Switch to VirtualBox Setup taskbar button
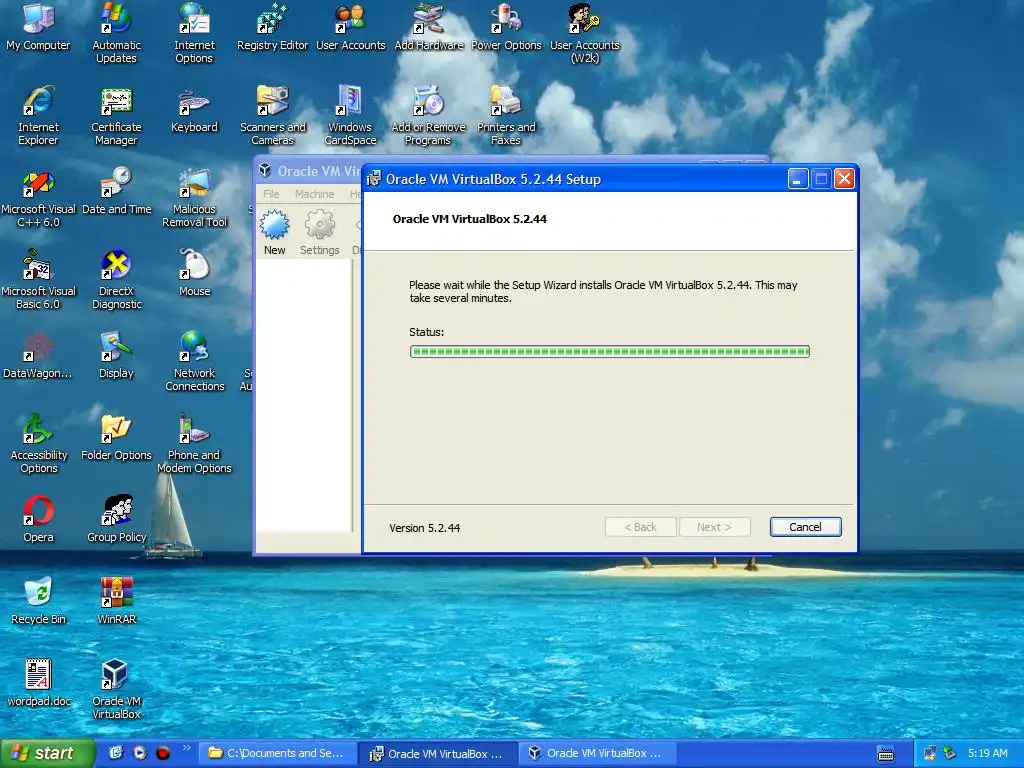 438,753
